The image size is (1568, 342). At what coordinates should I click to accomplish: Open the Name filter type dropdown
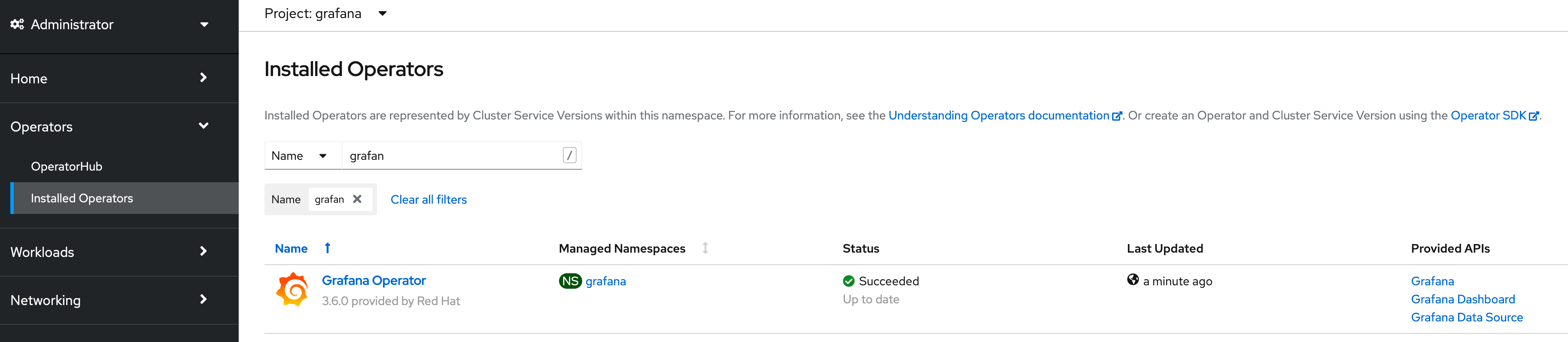(x=303, y=156)
